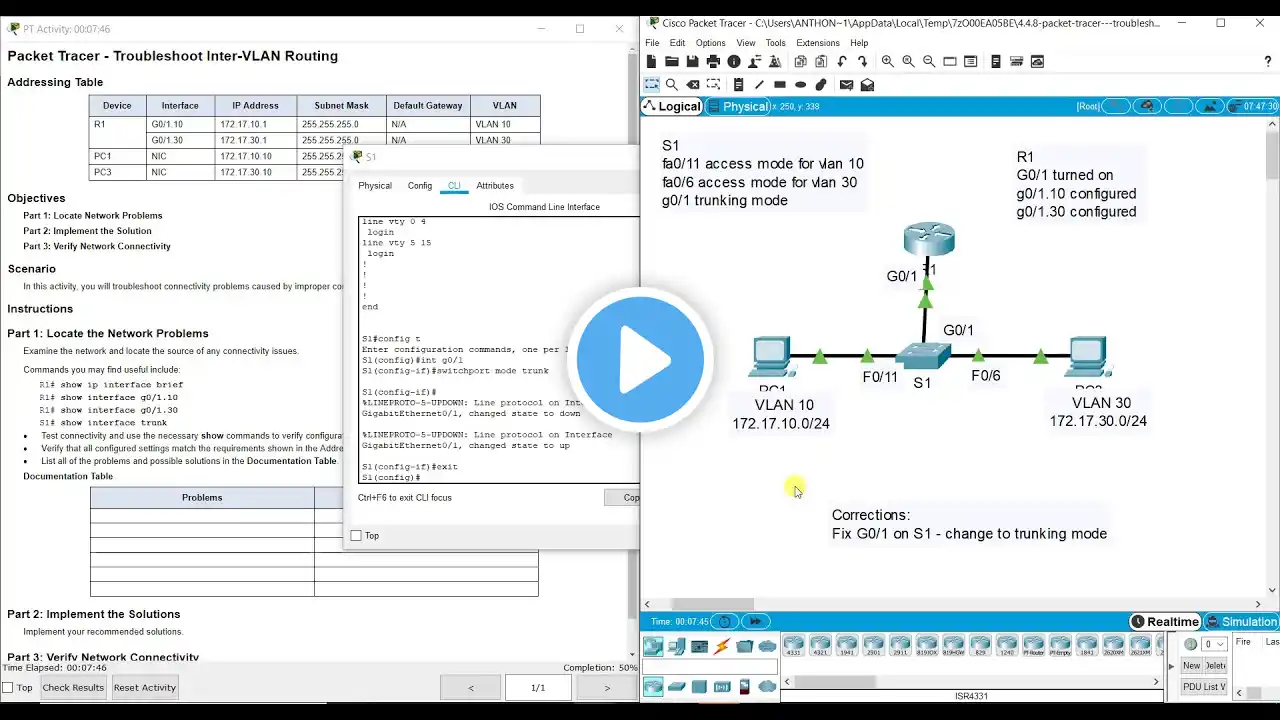
Task: Switch to the Logical workspace view
Action: [x=672, y=106]
